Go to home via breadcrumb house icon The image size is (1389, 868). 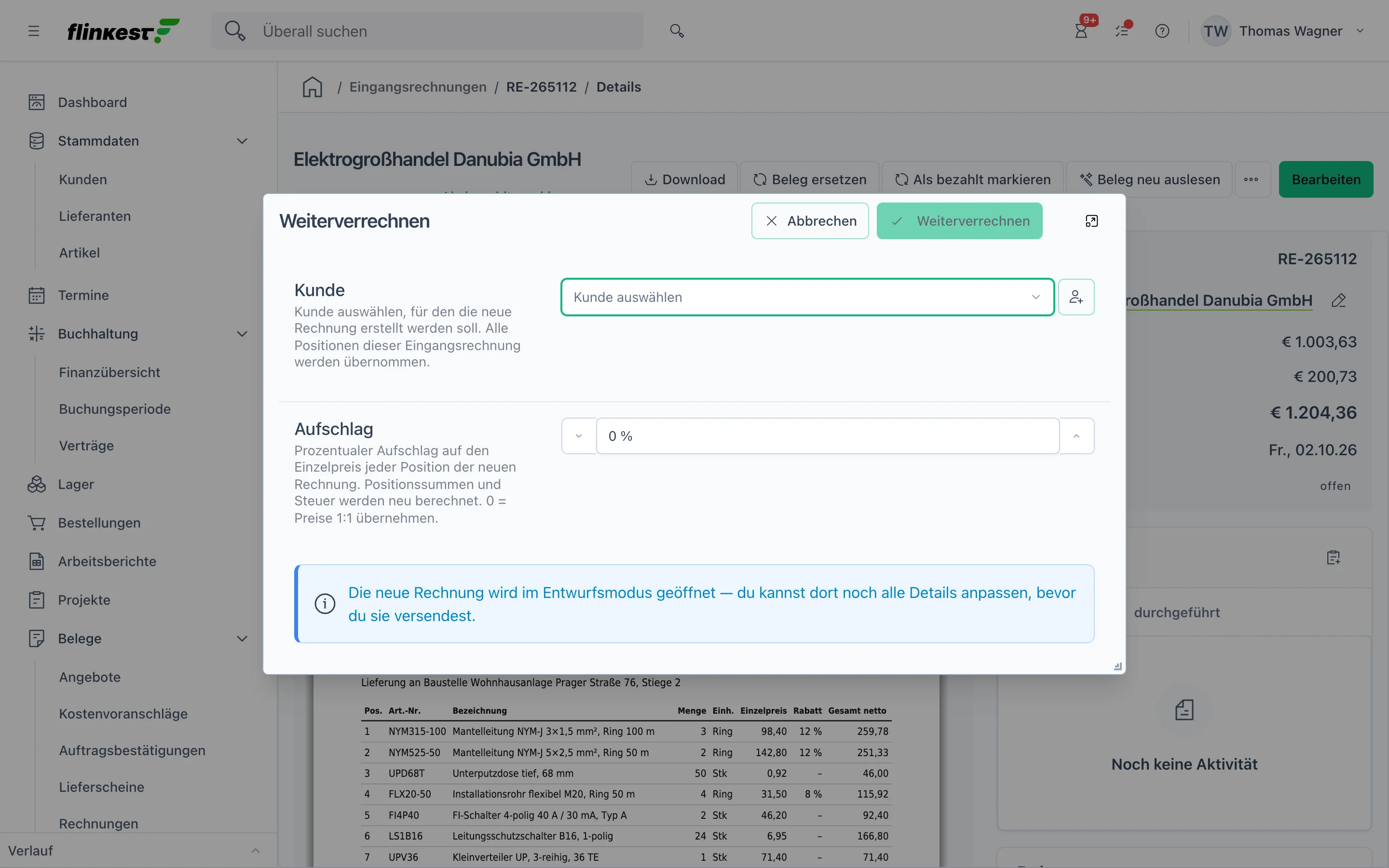pyautogui.click(x=312, y=87)
